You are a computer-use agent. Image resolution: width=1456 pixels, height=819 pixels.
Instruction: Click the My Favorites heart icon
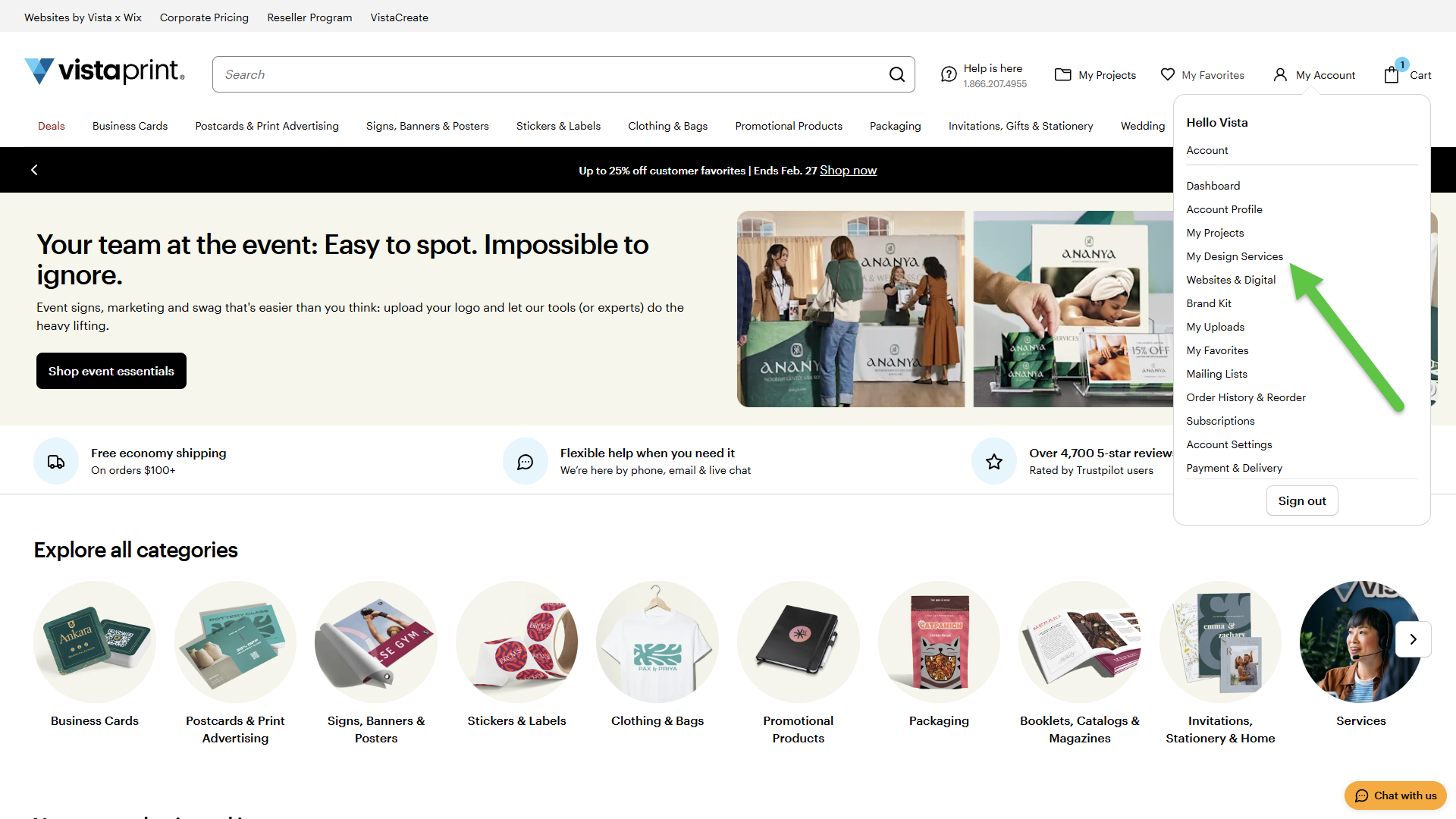[x=1168, y=74]
